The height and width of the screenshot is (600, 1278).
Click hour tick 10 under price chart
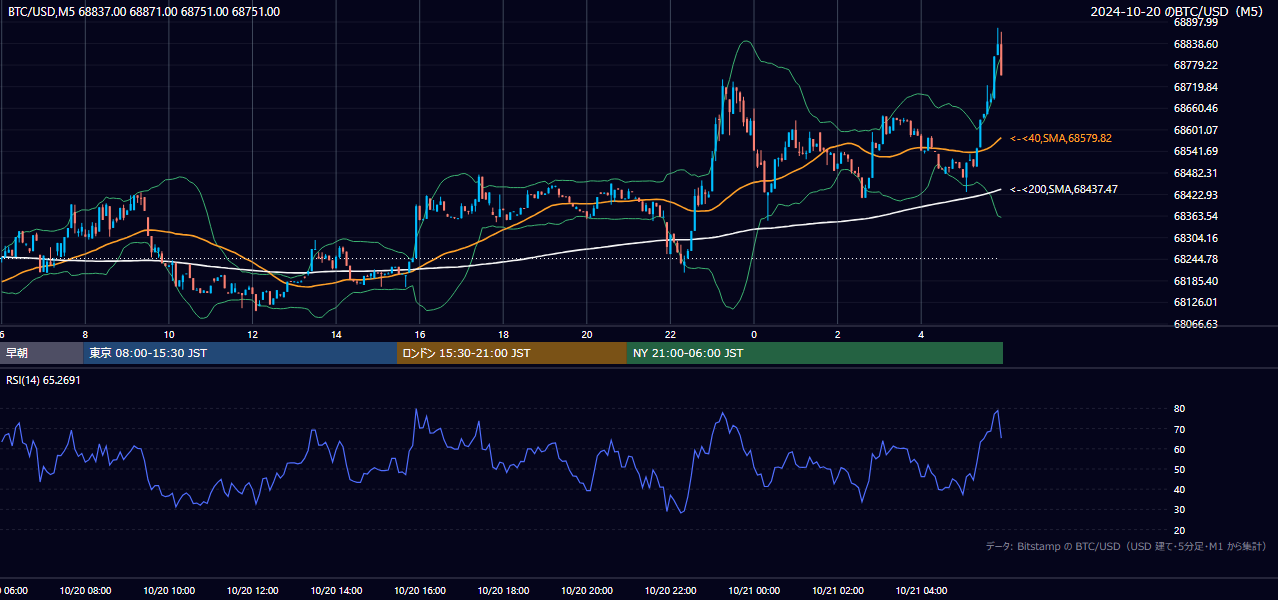click(169, 334)
